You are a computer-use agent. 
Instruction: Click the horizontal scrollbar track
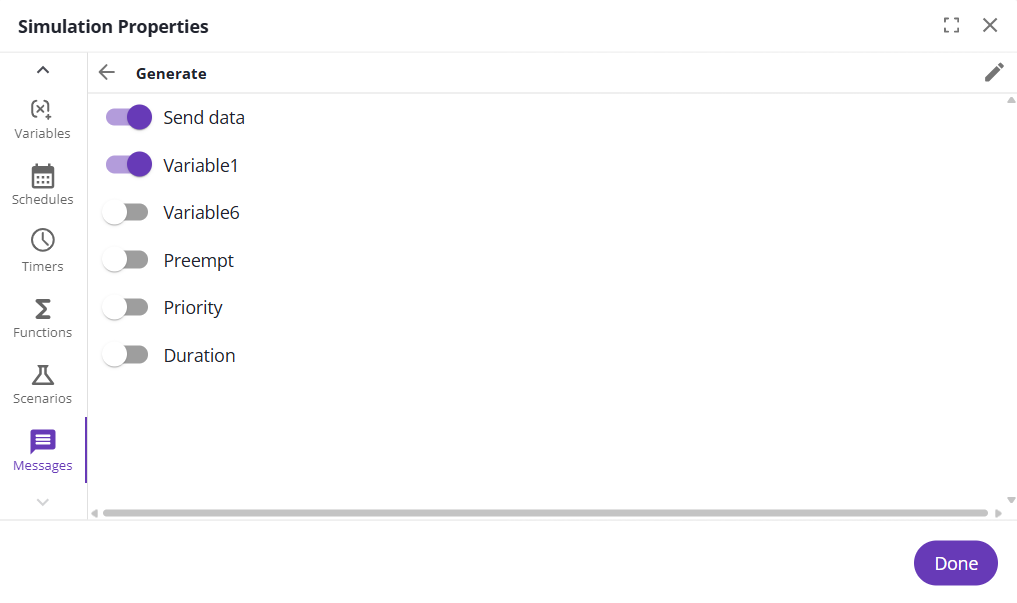(x=545, y=513)
